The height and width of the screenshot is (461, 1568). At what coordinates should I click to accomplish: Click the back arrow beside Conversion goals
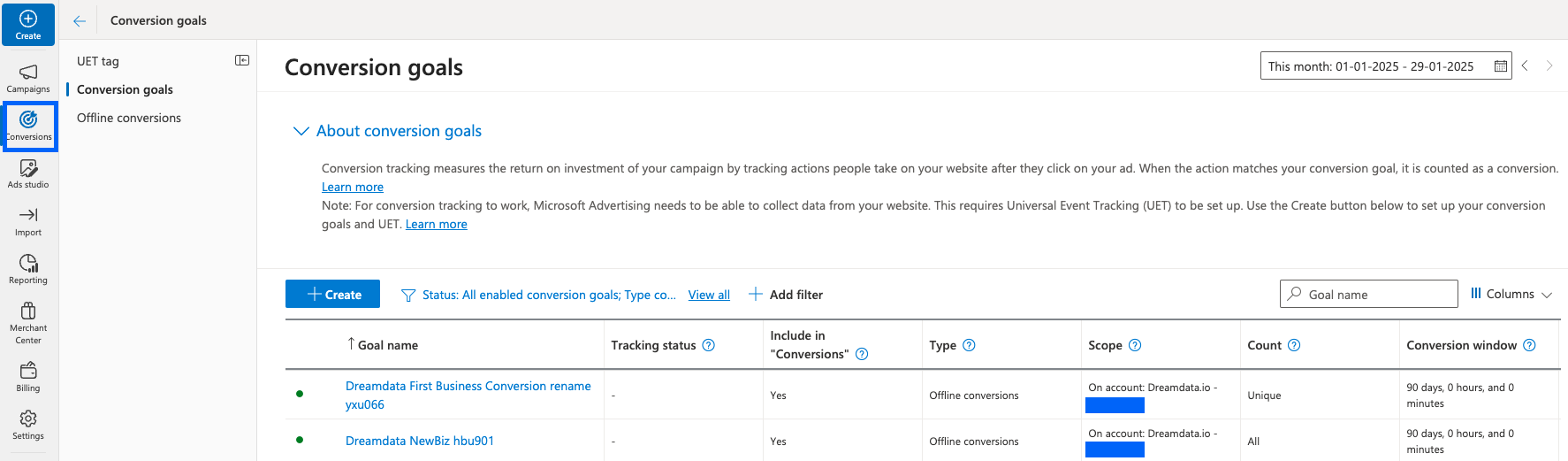point(80,20)
